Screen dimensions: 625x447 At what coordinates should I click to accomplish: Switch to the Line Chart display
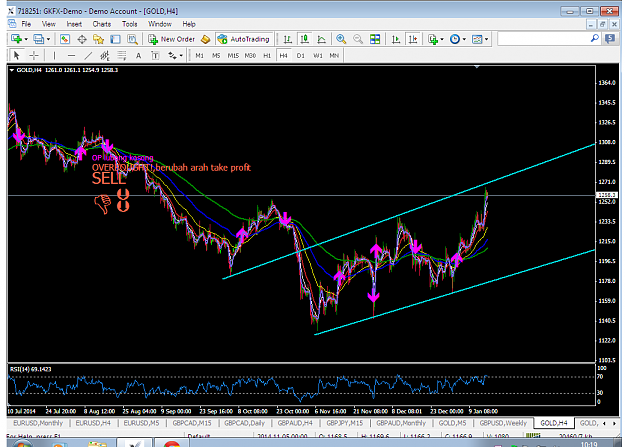pyautogui.click(x=321, y=39)
